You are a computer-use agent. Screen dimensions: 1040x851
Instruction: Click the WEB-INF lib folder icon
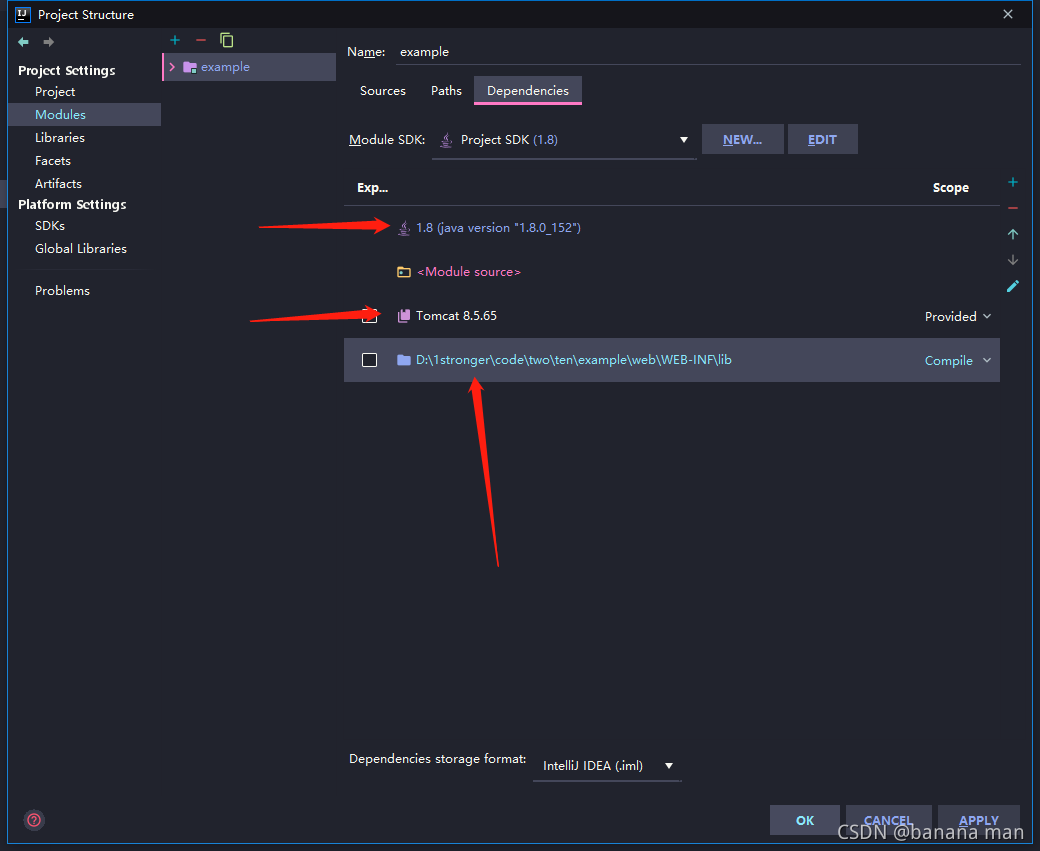coord(403,360)
